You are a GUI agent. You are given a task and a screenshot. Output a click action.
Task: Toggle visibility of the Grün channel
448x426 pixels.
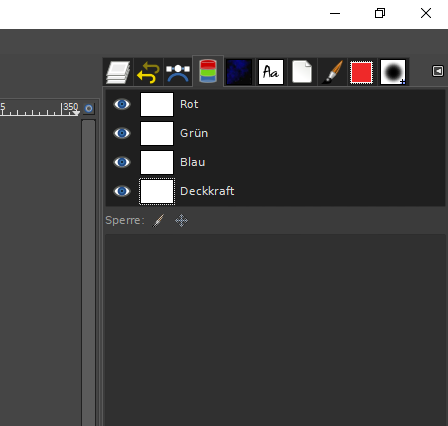(x=122, y=133)
